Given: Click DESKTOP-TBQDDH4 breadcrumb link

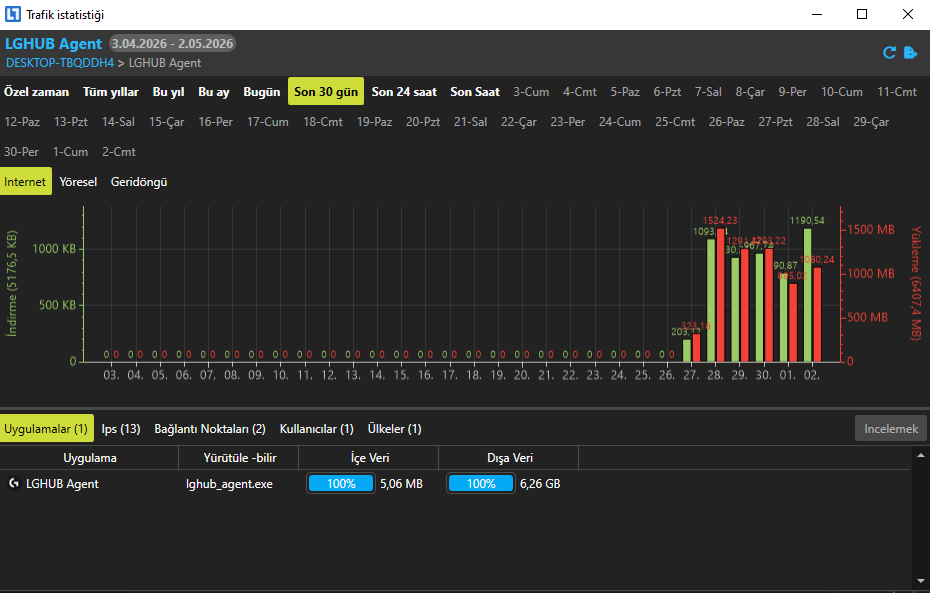Looking at the screenshot, I should (x=60, y=63).
